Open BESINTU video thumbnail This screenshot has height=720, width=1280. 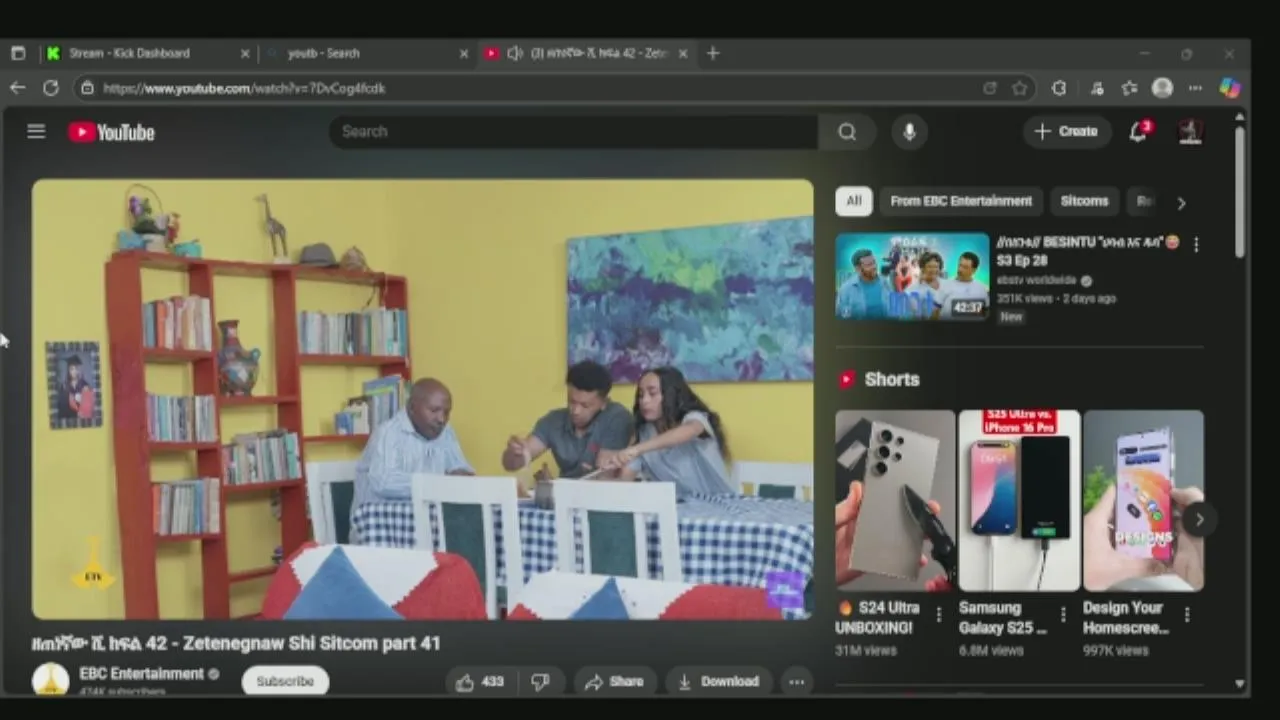[912, 276]
